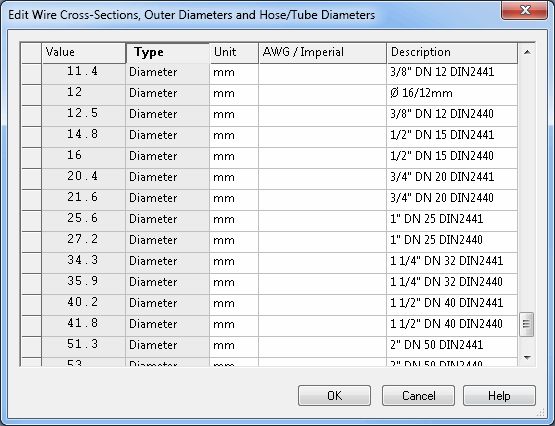Click description 1 1/2" DN 40 DIN2441
This screenshot has width=555, height=426.
[452, 305]
